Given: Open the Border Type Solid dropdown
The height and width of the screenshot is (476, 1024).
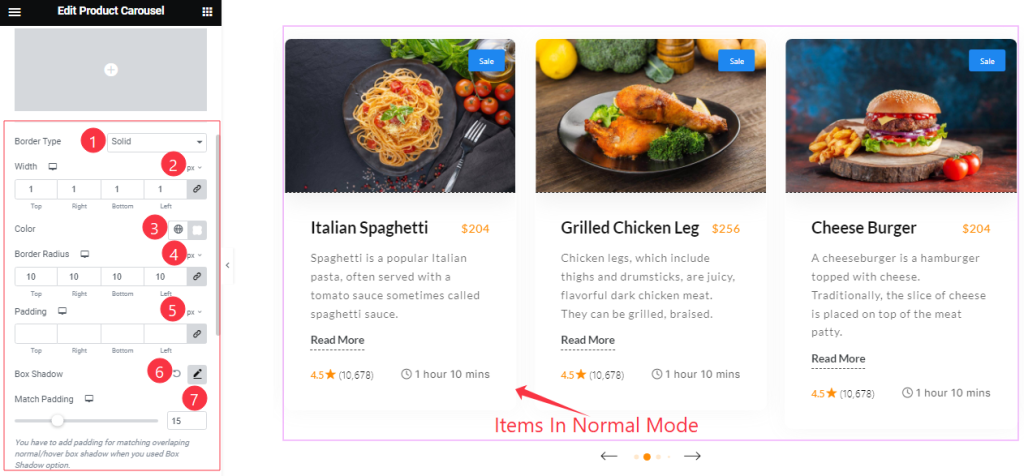Looking at the screenshot, I should click(x=157, y=142).
